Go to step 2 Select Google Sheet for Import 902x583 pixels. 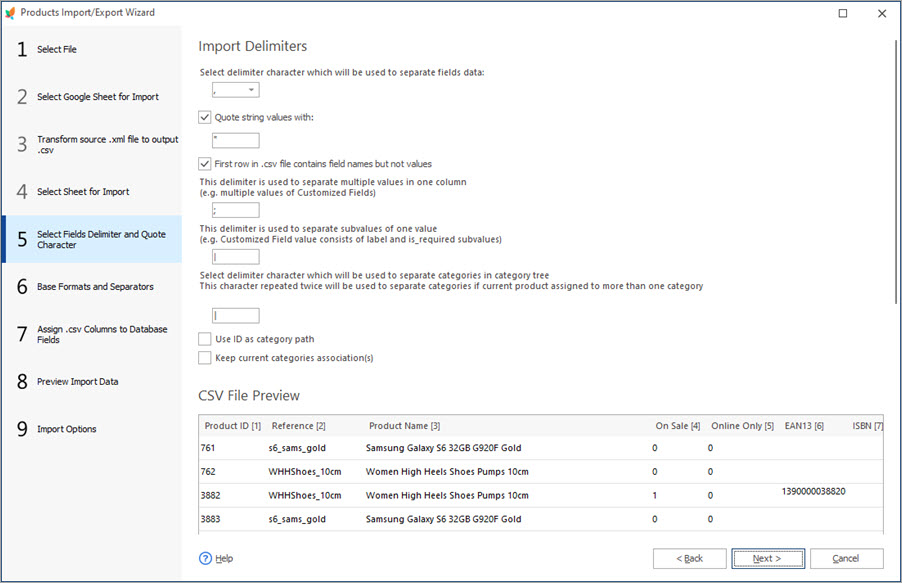(92, 97)
